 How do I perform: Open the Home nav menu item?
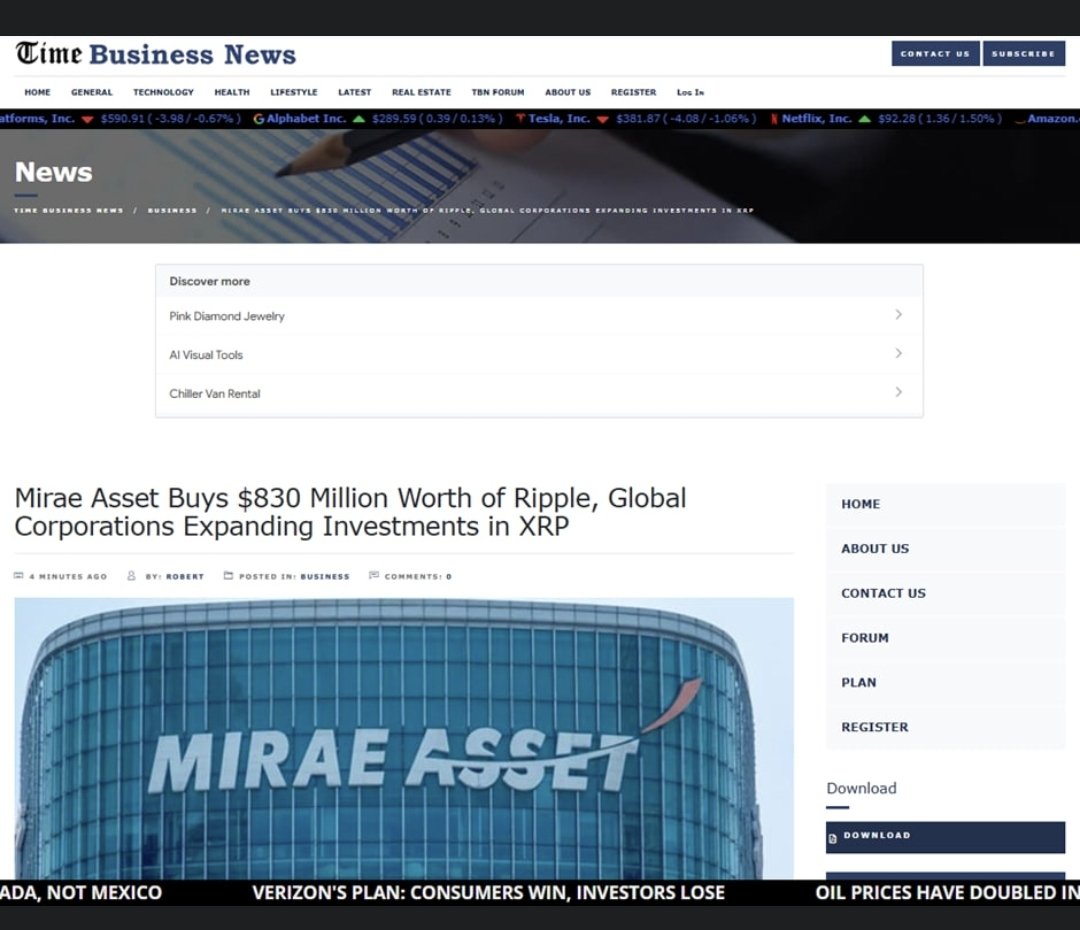[x=37, y=92]
